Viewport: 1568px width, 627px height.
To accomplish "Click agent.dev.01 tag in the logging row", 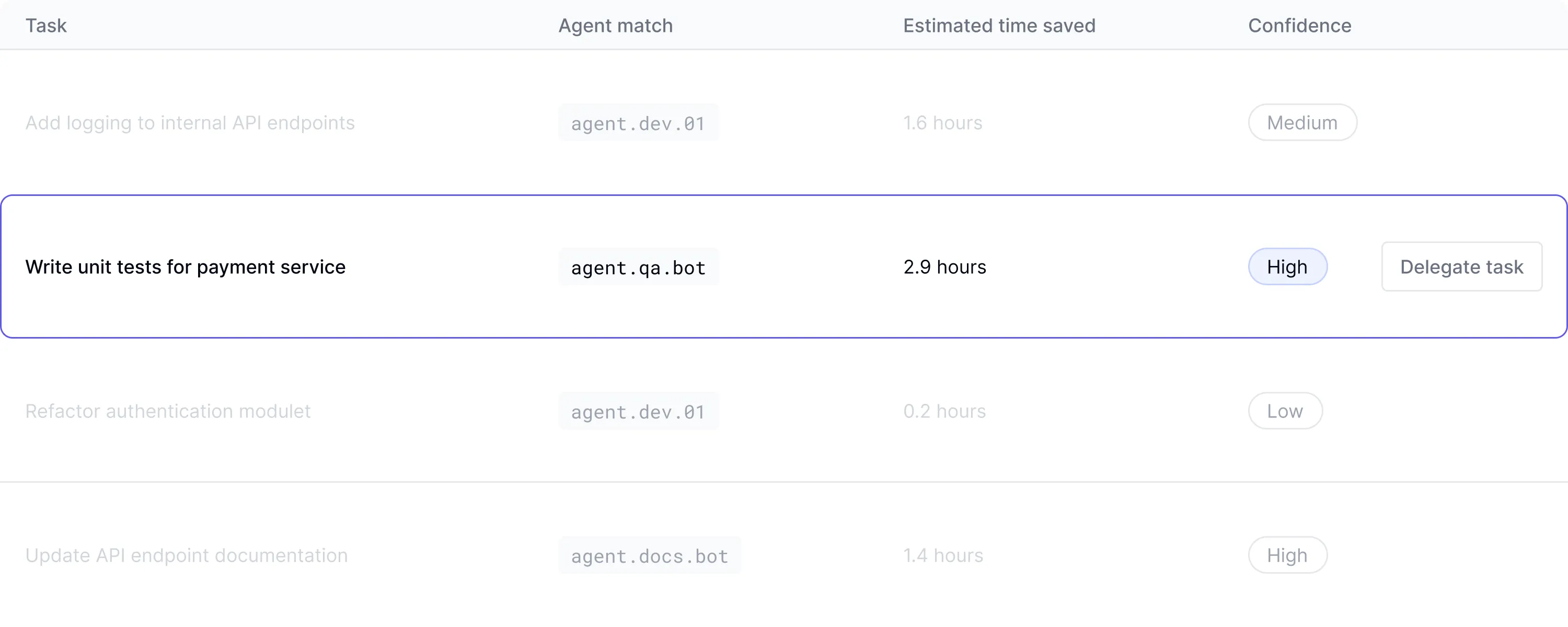I will pyautogui.click(x=638, y=123).
